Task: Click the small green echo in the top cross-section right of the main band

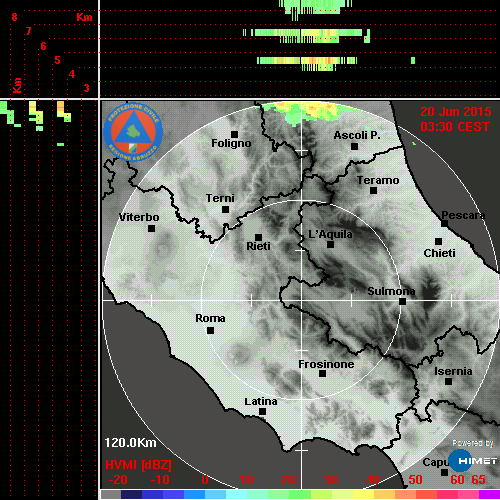Action: (x=413, y=60)
